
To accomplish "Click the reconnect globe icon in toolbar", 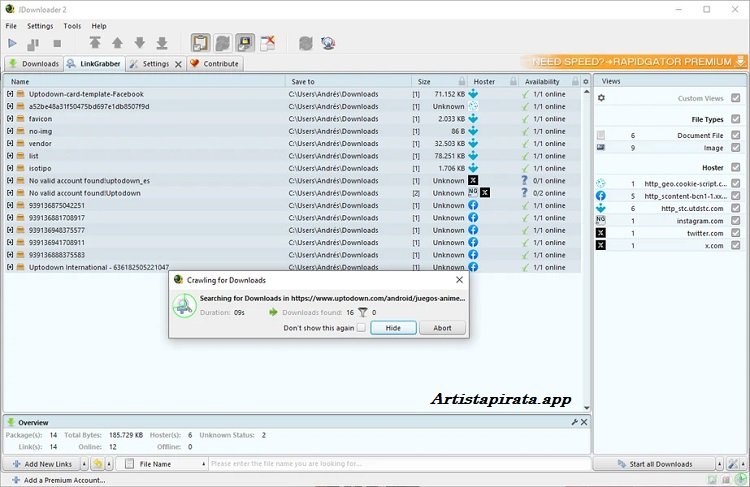I will (328, 43).
